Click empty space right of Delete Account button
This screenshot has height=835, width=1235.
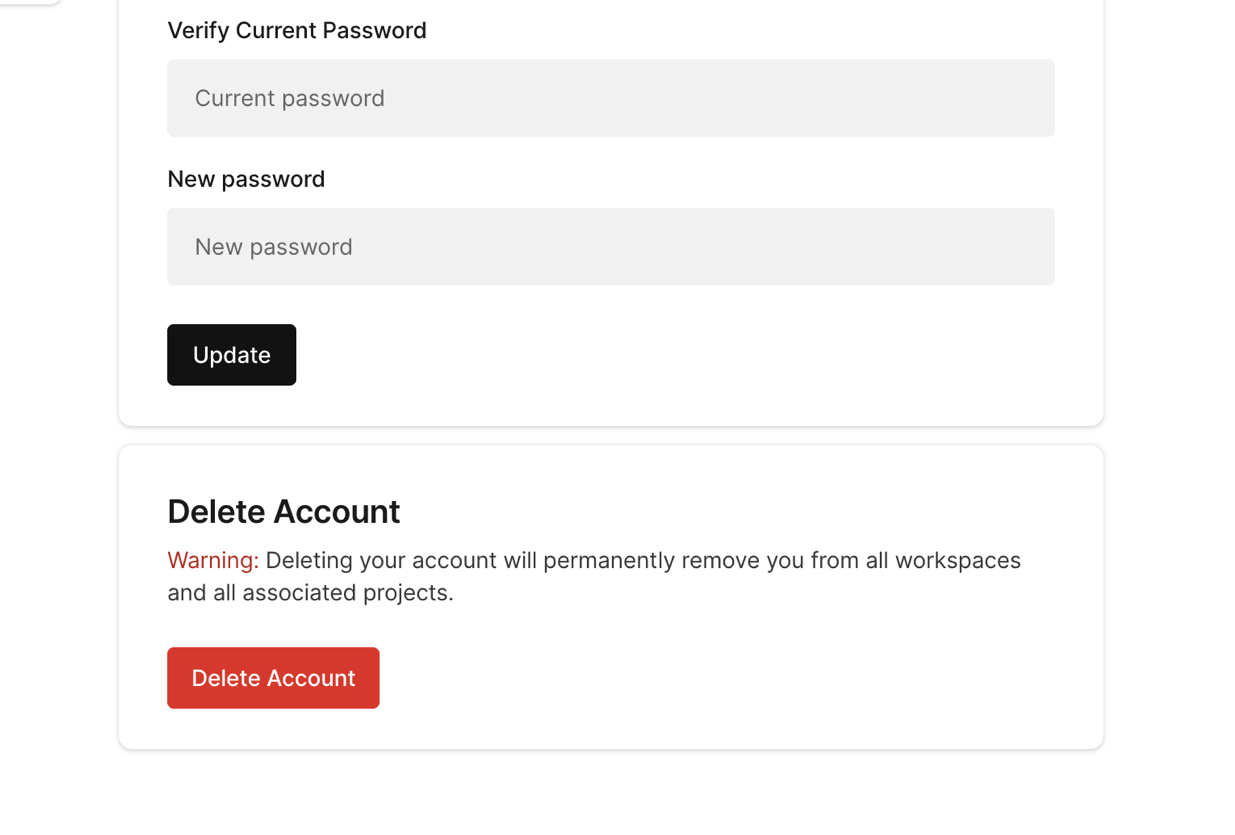700,678
